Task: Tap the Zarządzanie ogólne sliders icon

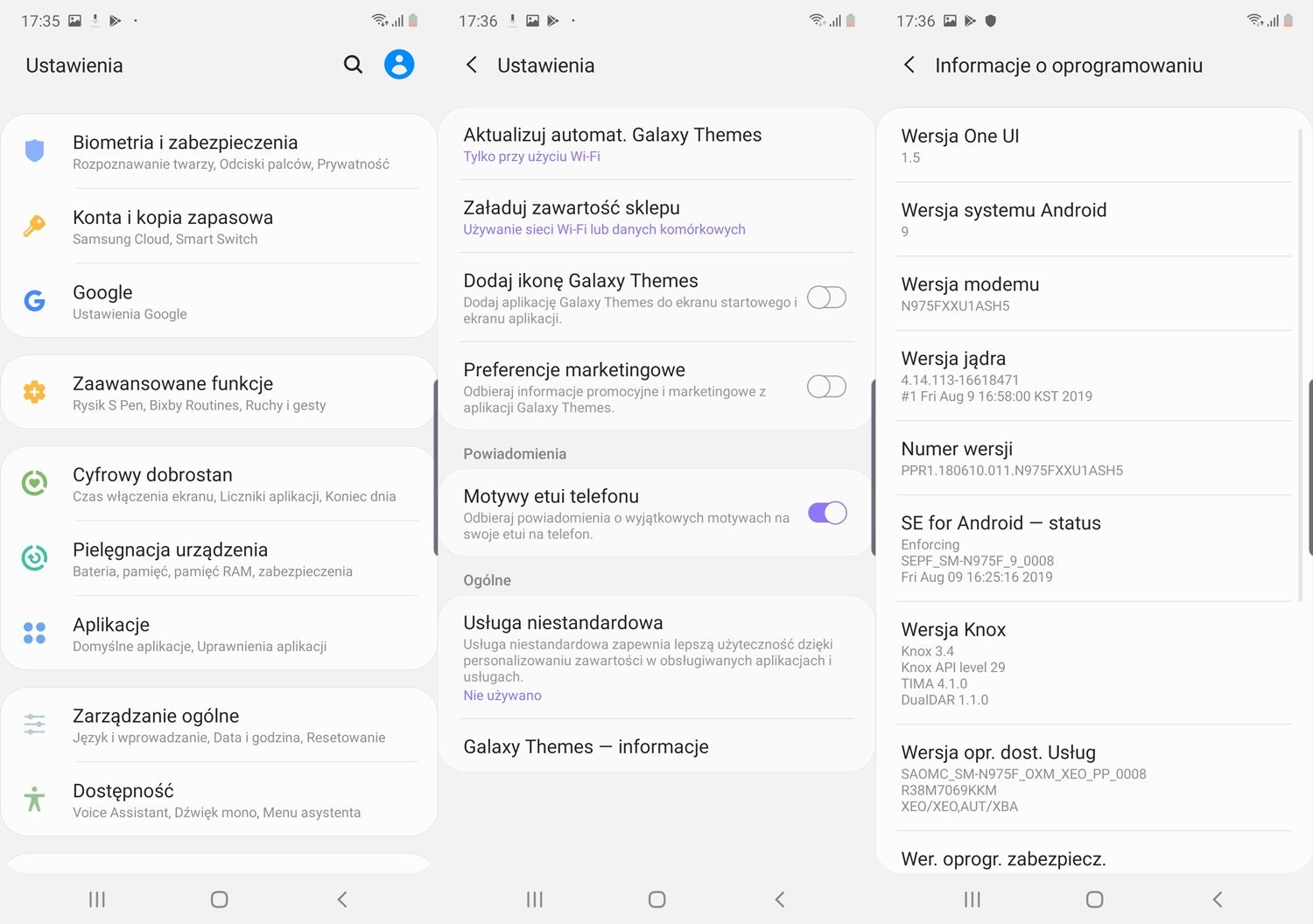Action: (x=34, y=724)
